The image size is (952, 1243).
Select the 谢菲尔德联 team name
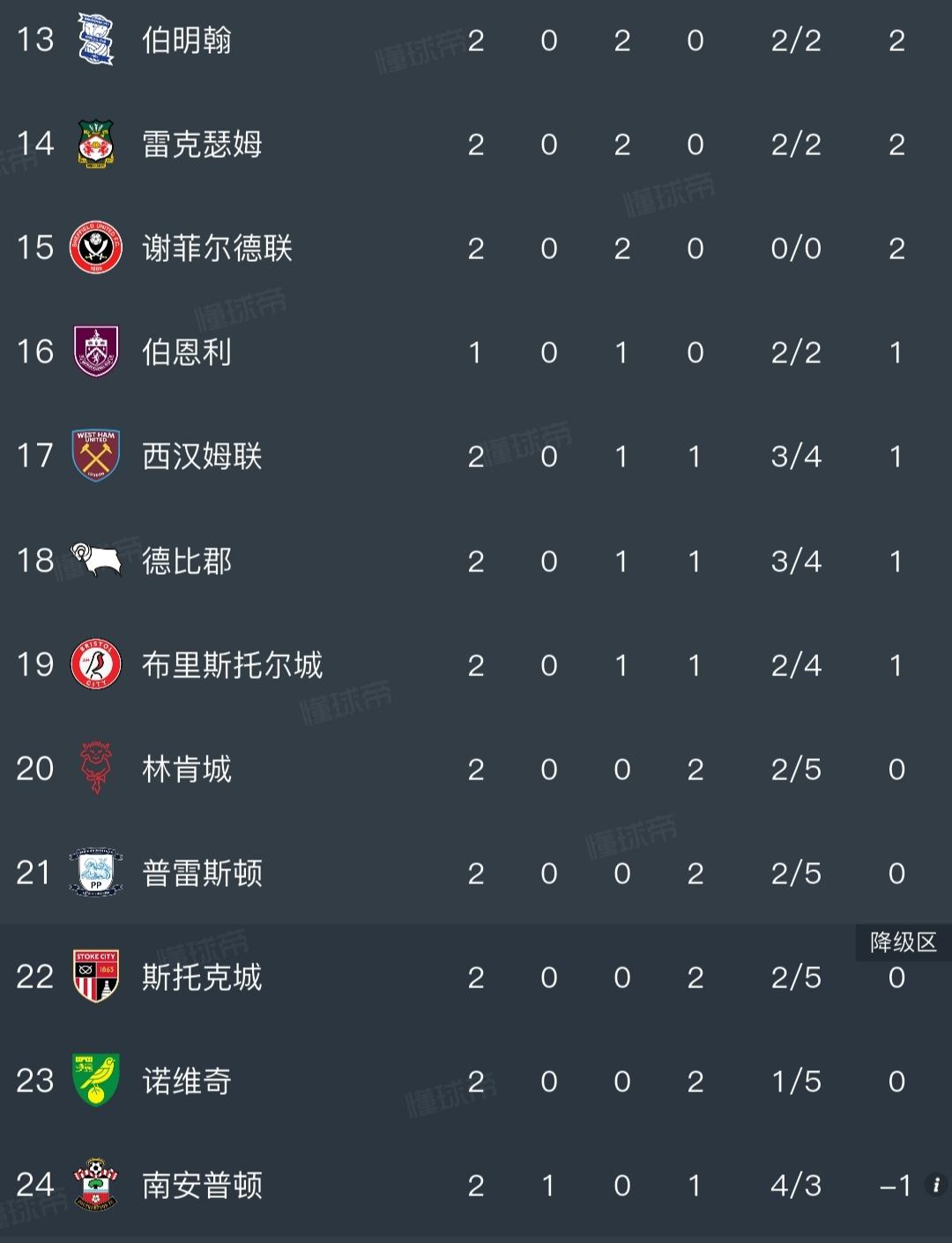point(218,249)
